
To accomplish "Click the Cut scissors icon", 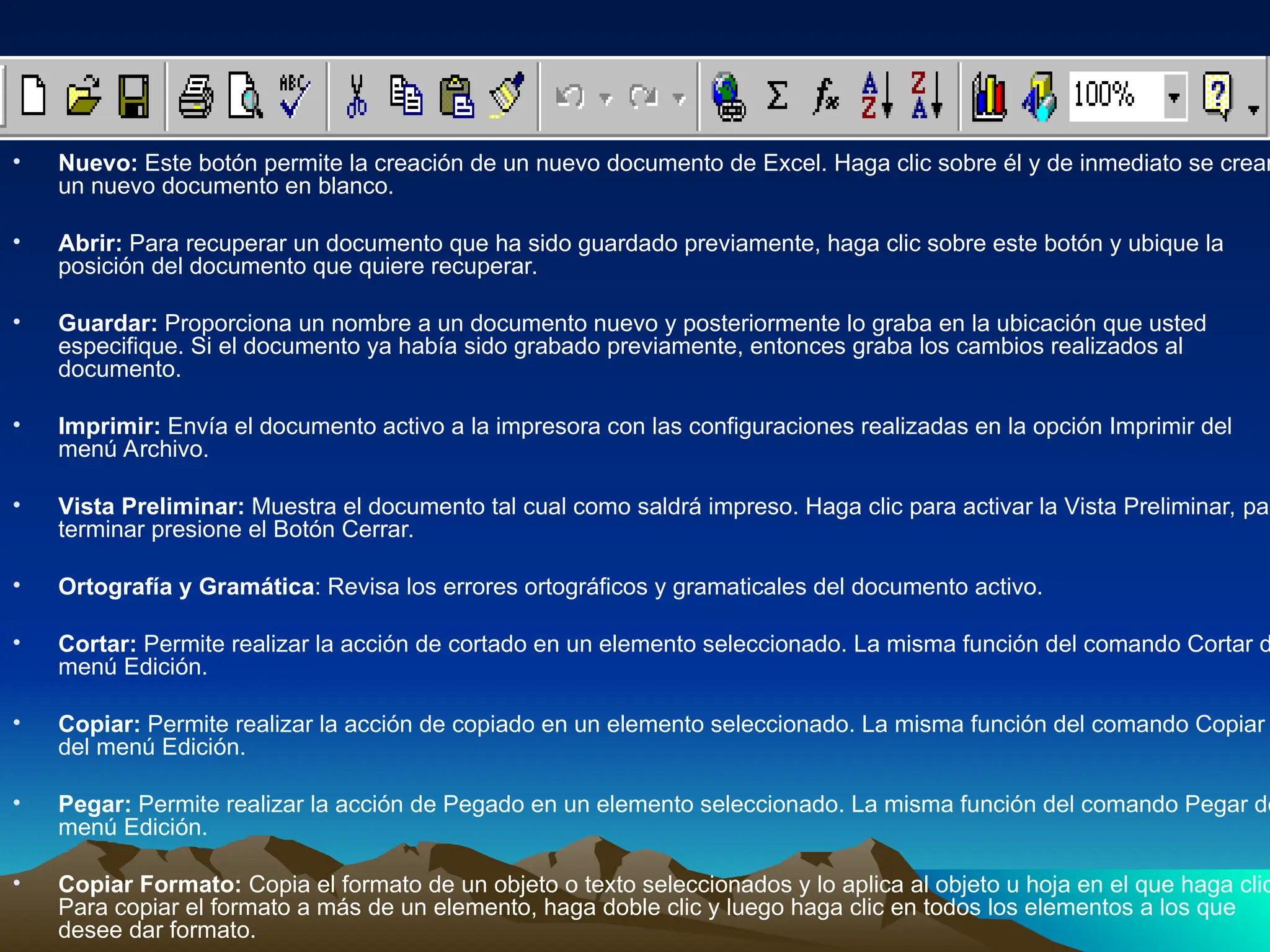I will (357, 96).
